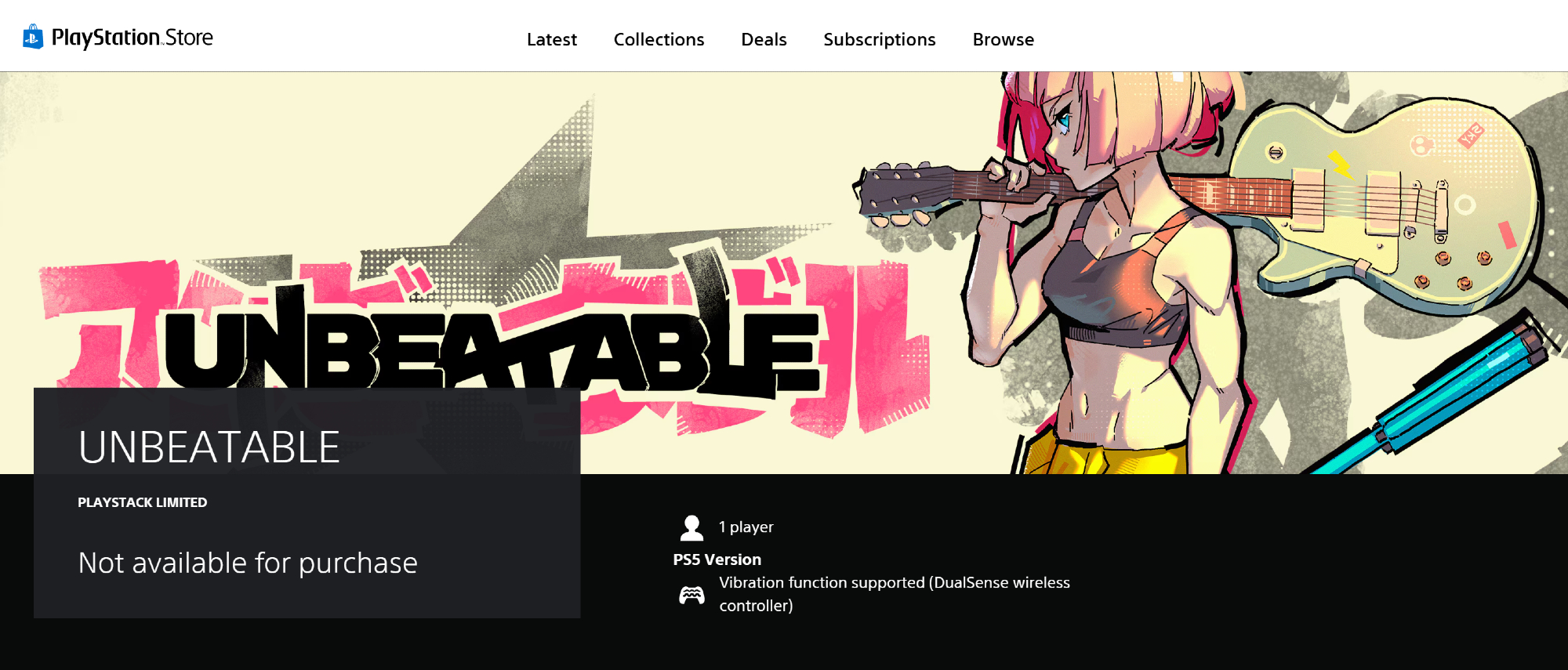Open the Latest menu item
This screenshot has height=670, width=1568.
tap(552, 39)
